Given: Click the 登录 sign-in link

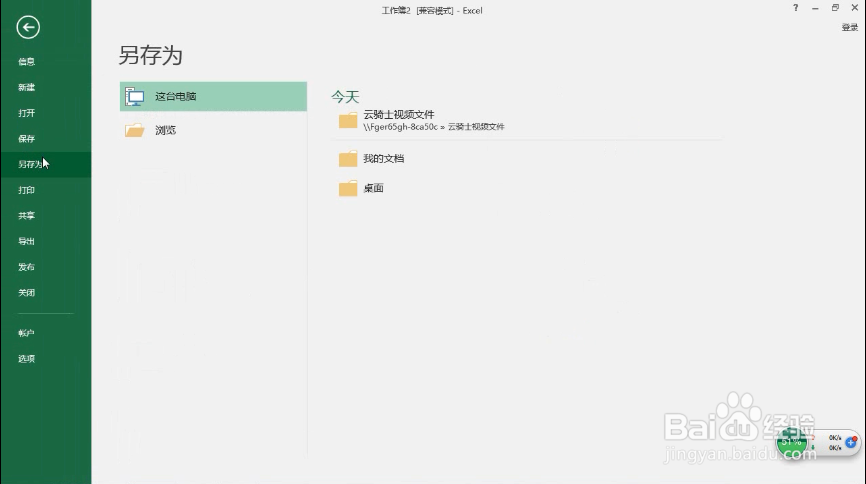Looking at the screenshot, I should point(849,27).
